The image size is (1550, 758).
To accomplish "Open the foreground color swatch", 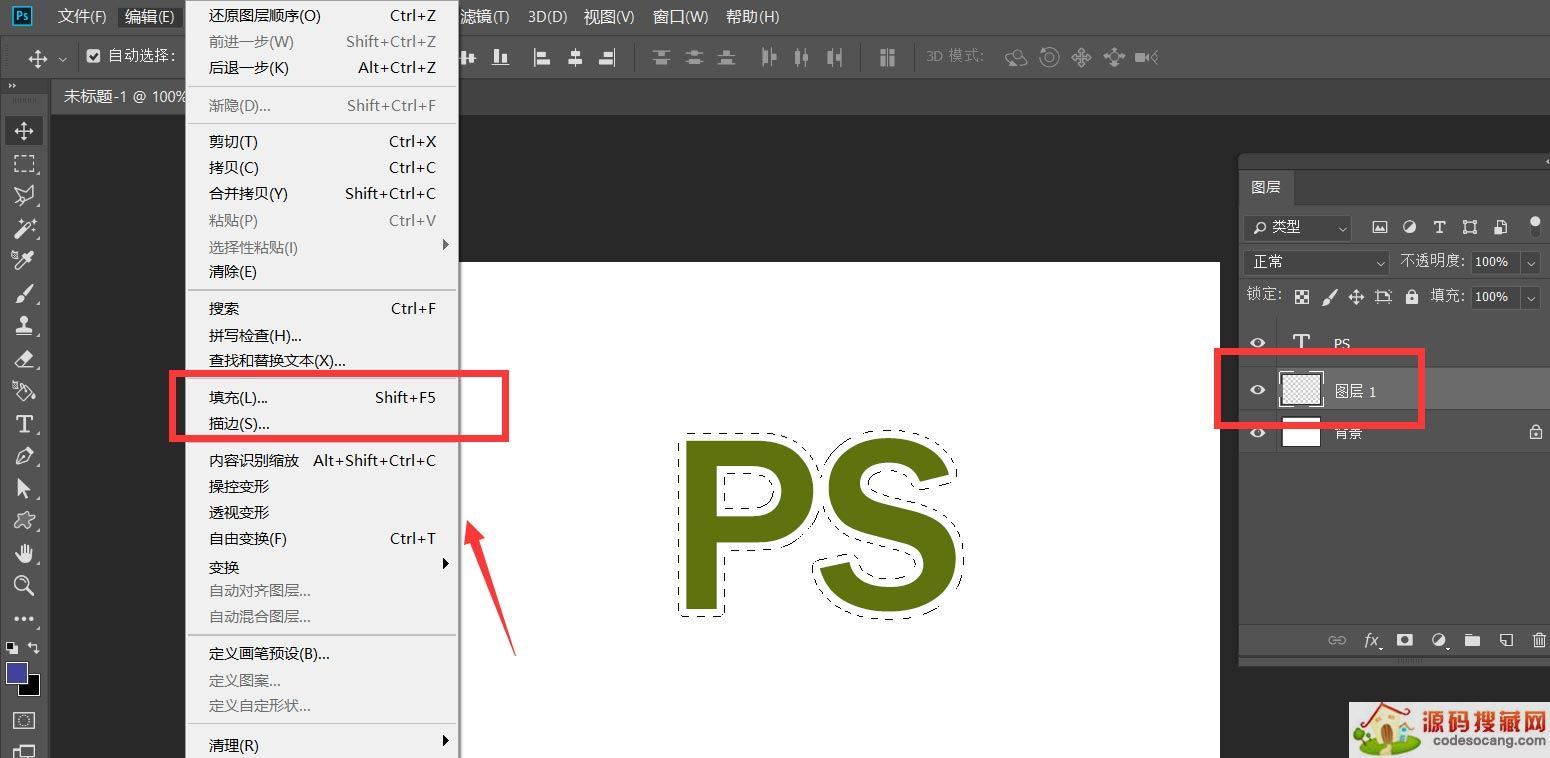I will coord(17,673).
